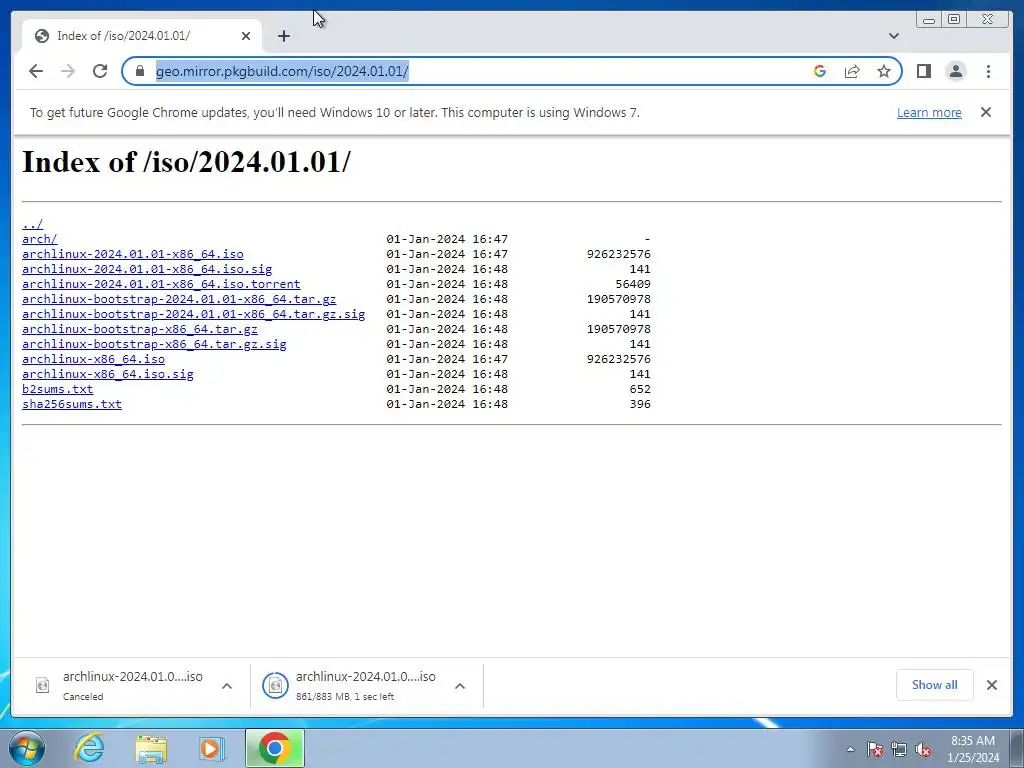This screenshot has width=1024, height=768.
Task: View site information via the lock icon
Action: pyautogui.click(x=139, y=71)
